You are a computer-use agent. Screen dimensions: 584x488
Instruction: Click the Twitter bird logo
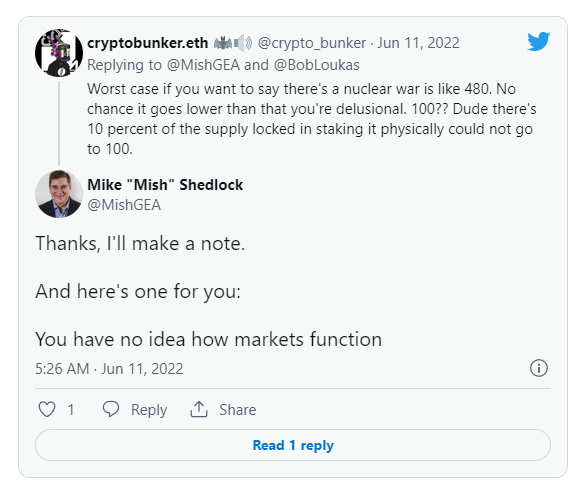[x=539, y=41]
